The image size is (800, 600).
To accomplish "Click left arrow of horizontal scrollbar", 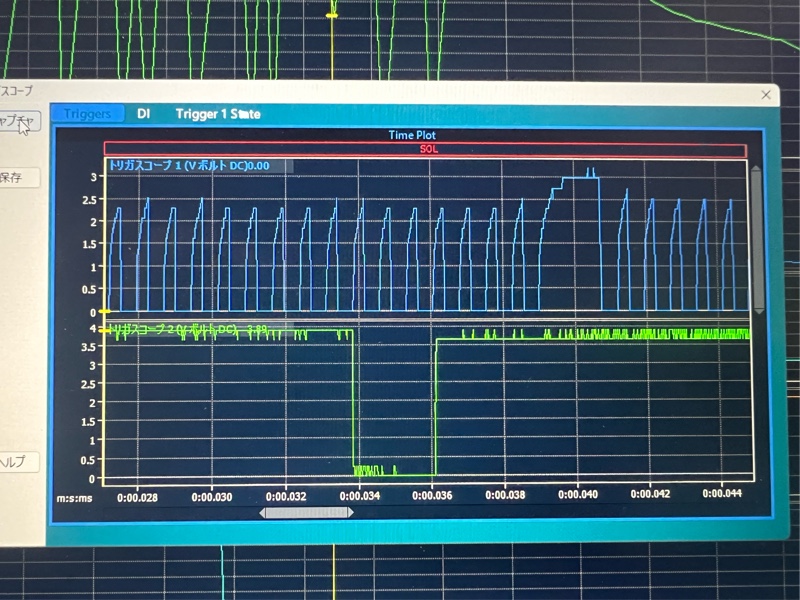I will click(x=262, y=512).
